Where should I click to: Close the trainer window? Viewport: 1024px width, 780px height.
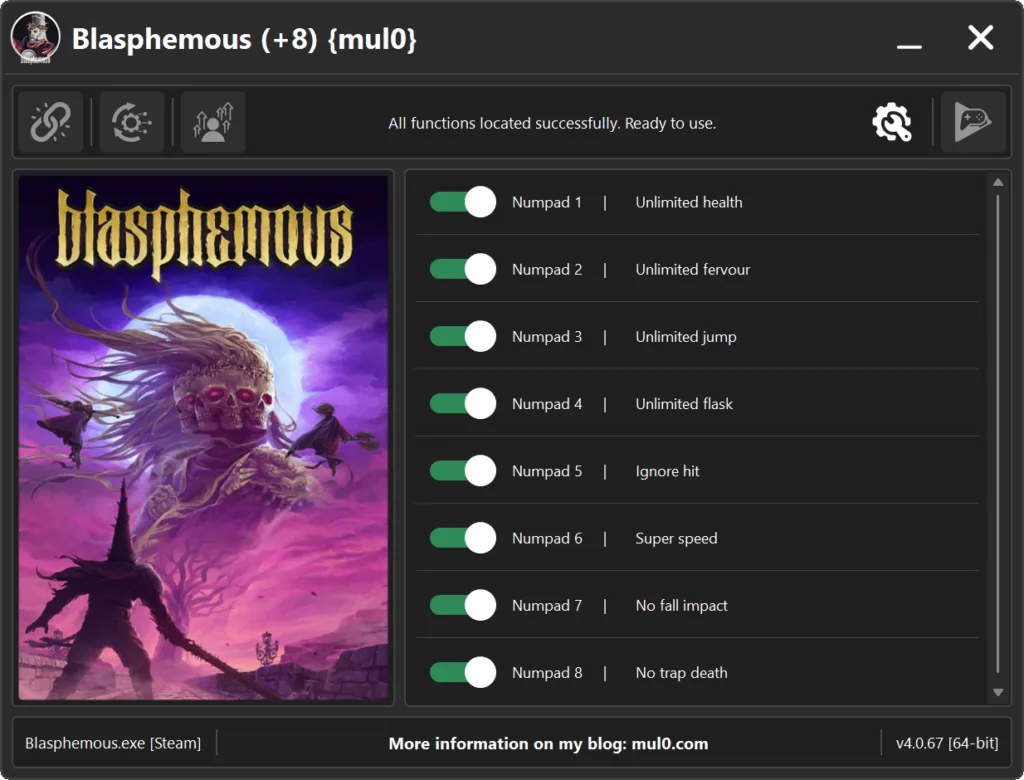[980, 38]
